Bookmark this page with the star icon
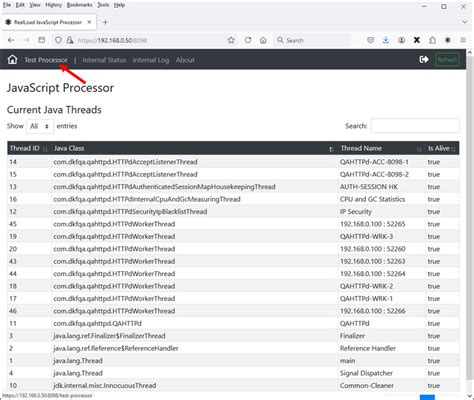 231,40
